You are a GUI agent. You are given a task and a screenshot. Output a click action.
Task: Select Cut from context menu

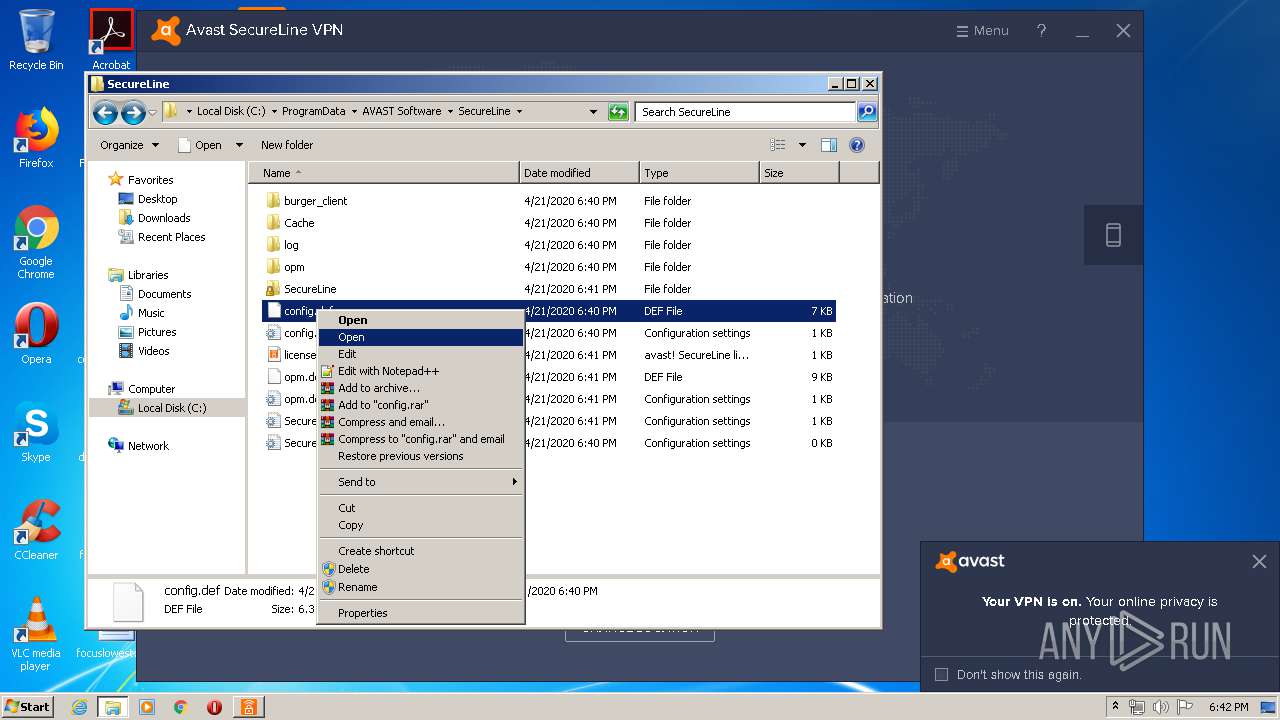click(x=421, y=508)
